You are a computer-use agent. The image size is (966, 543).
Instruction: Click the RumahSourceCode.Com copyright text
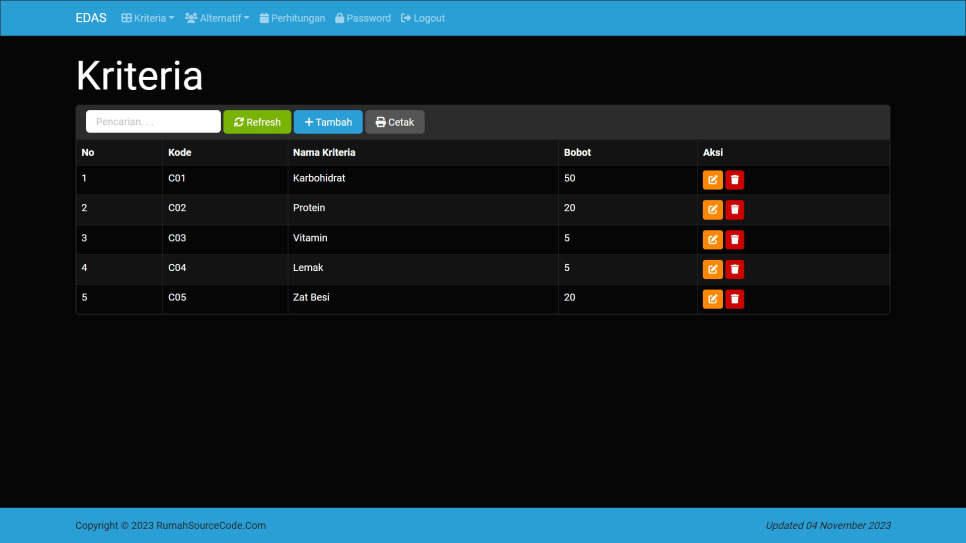(171, 525)
